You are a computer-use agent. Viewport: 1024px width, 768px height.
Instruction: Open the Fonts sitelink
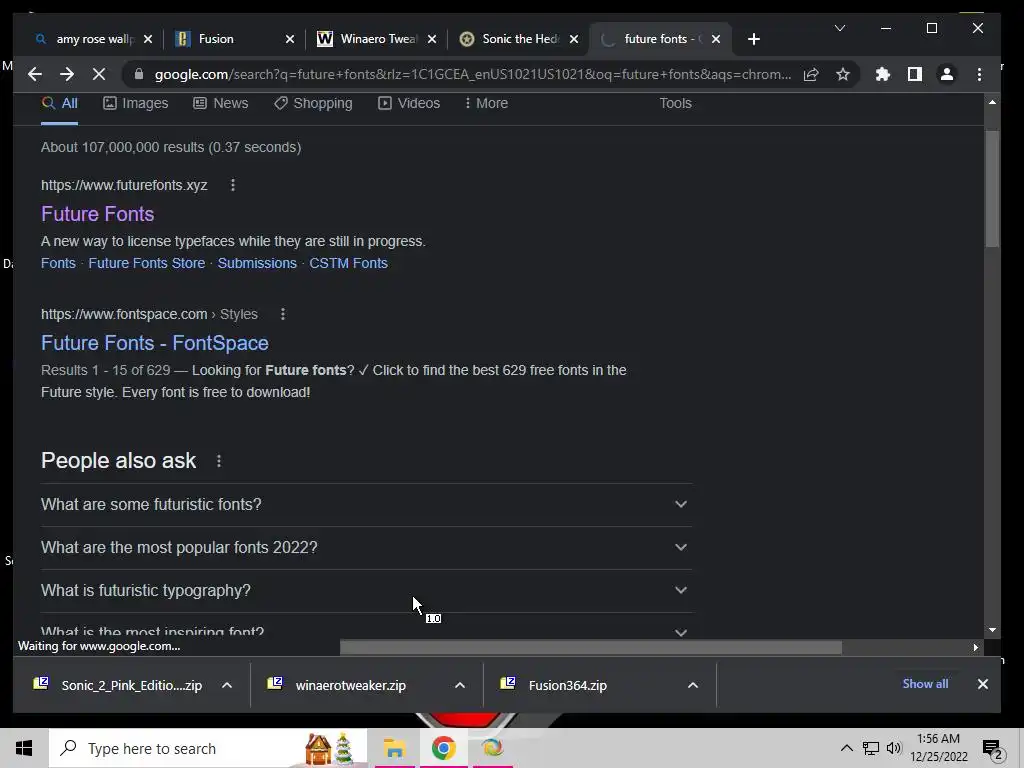click(58, 263)
